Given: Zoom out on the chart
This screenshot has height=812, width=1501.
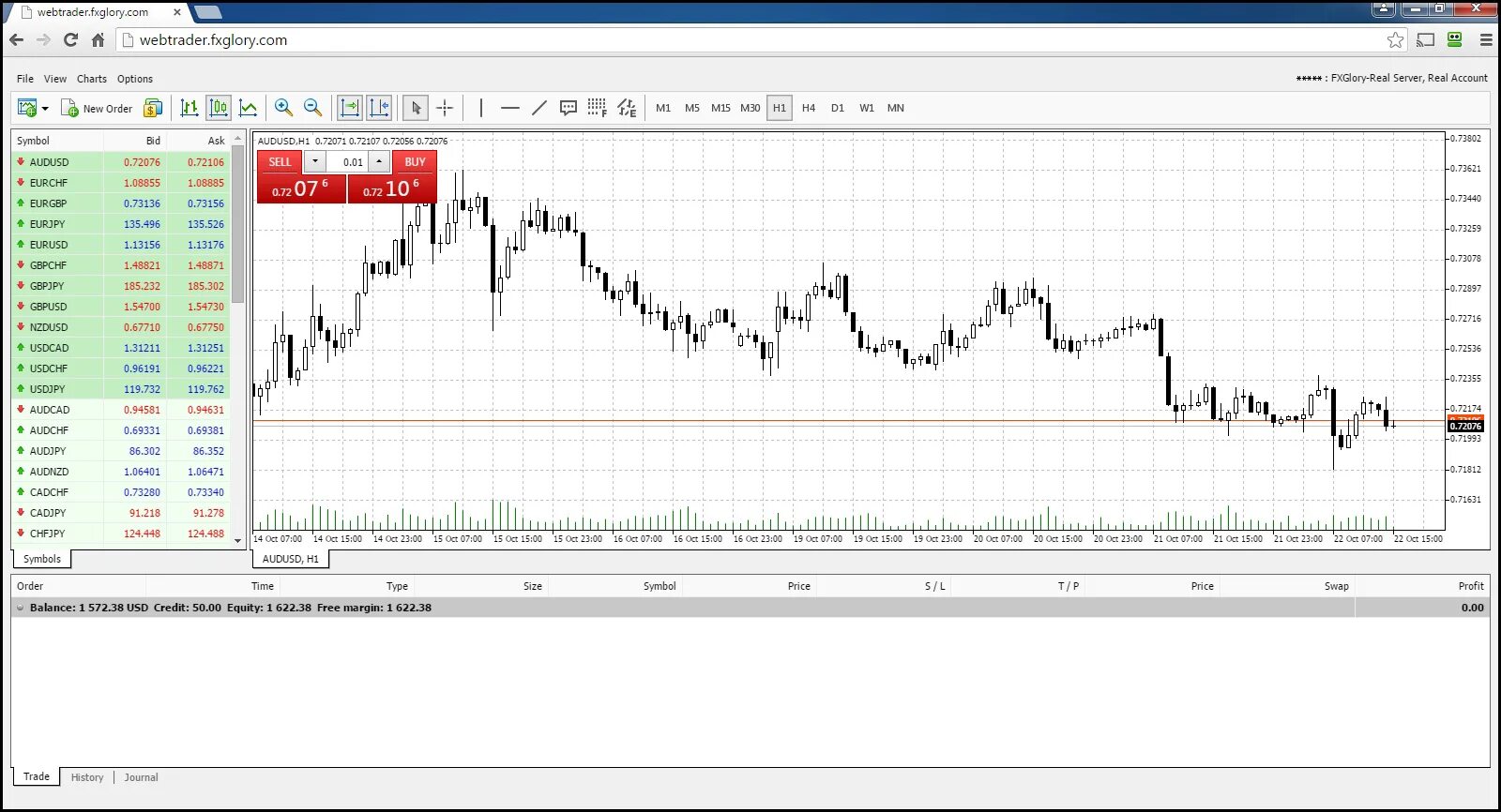Looking at the screenshot, I should [313, 108].
